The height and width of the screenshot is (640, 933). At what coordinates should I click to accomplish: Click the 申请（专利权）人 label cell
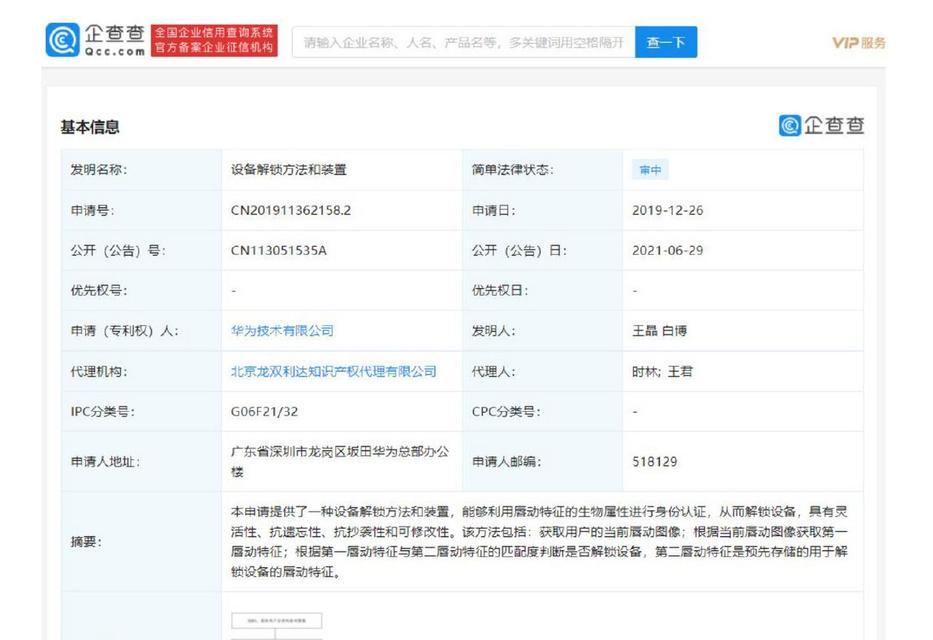(x=142, y=331)
